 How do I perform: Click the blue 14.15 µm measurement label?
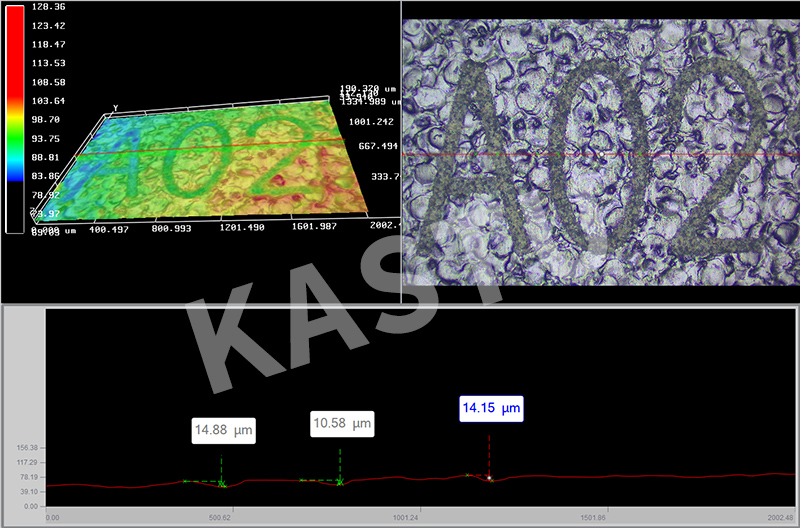click(x=490, y=408)
